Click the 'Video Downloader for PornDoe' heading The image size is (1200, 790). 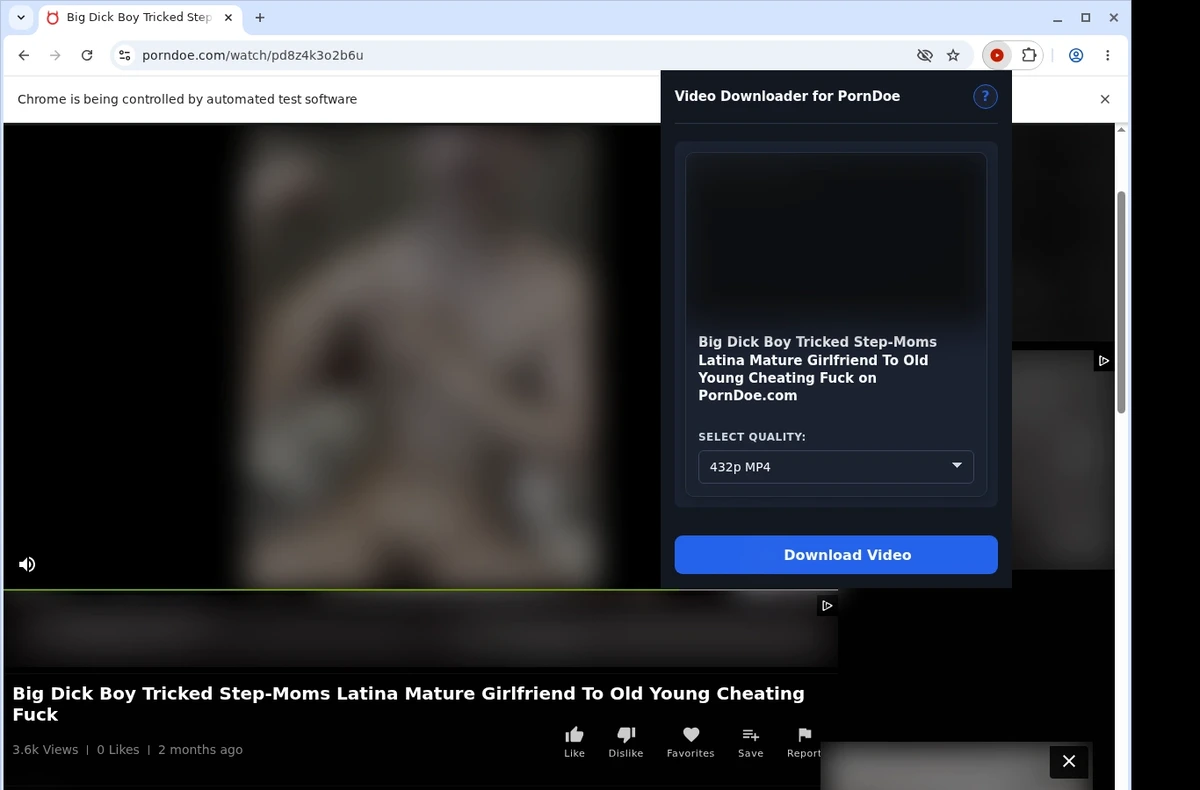(787, 96)
